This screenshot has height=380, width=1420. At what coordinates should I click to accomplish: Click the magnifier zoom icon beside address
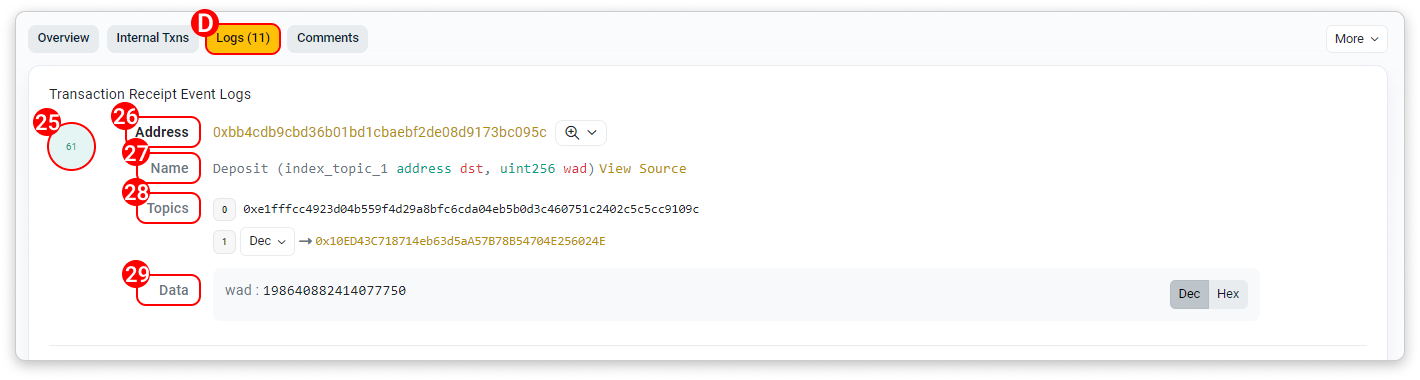[x=572, y=133]
